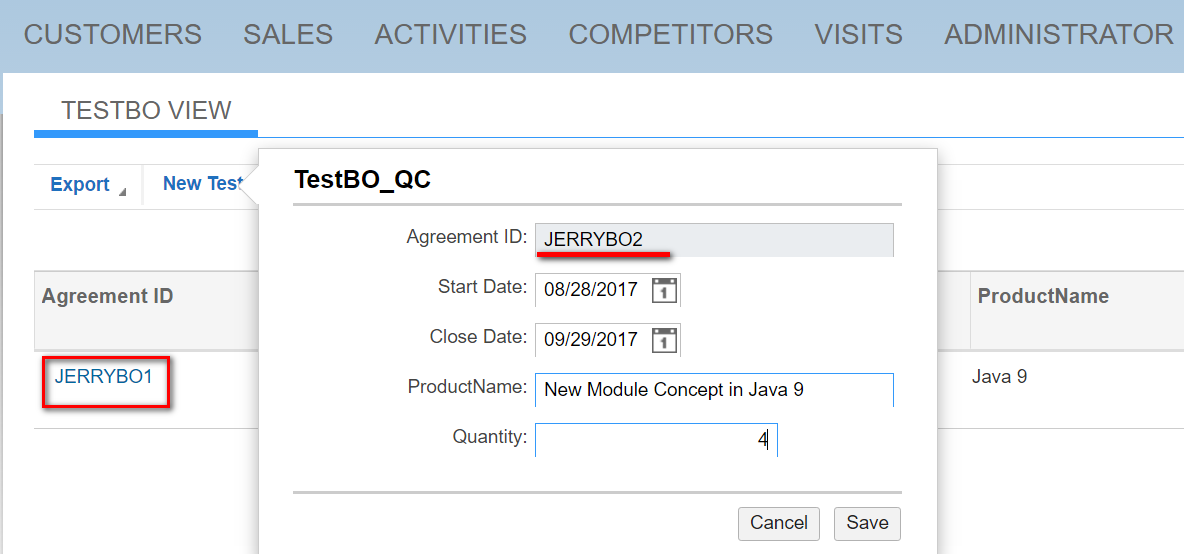
Task: Focus the Quantity input field
Action: point(656,440)
